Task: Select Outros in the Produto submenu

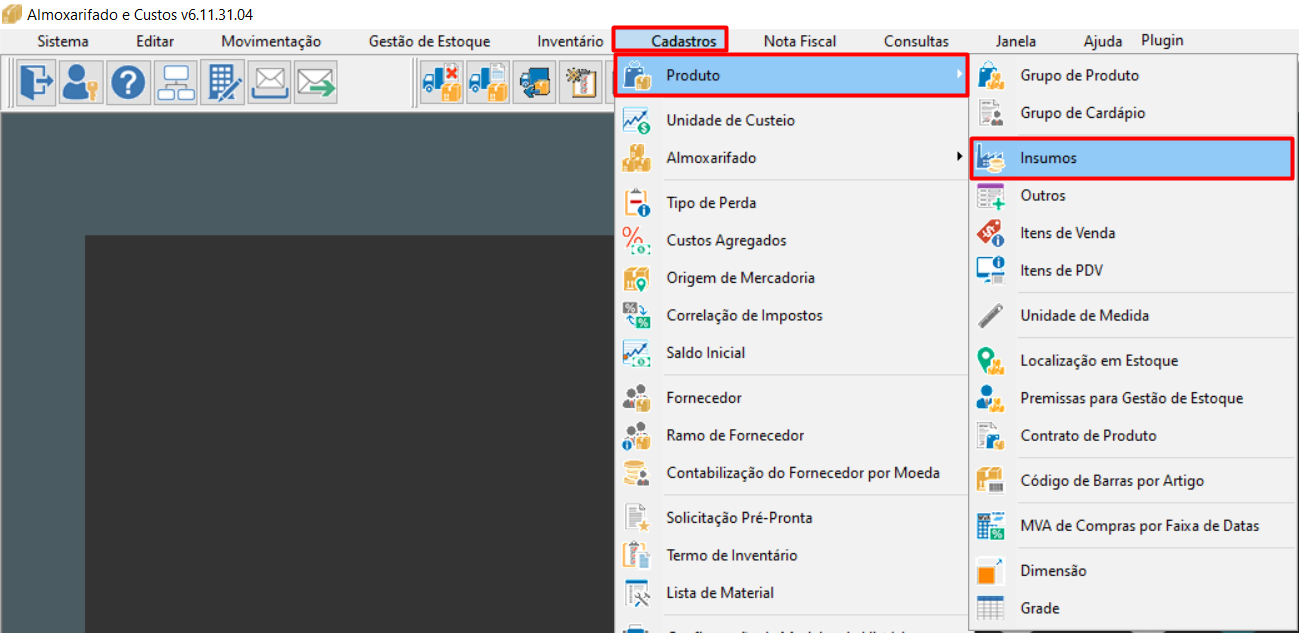Action: [1132, 195]
